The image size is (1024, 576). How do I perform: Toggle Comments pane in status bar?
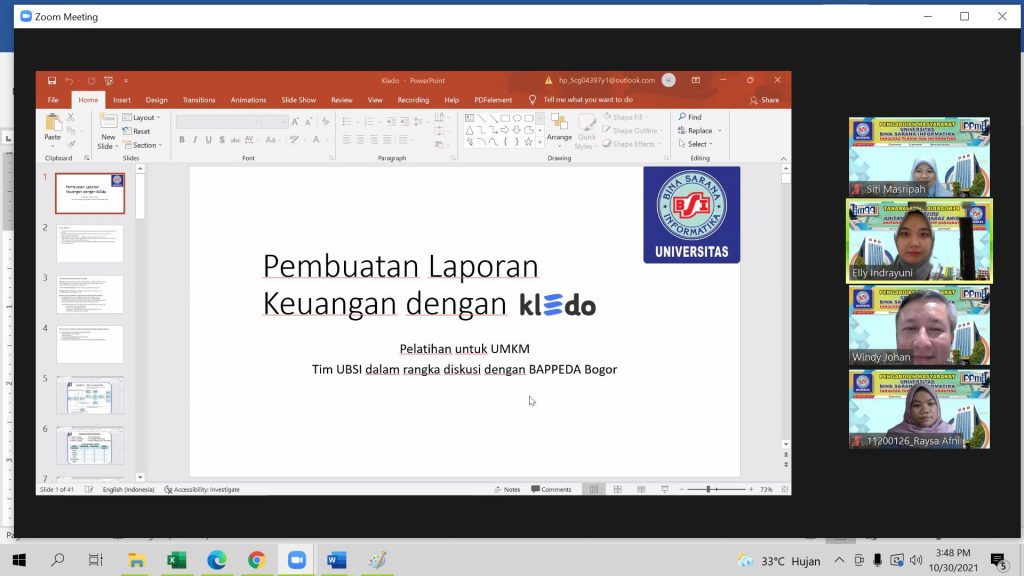coord(551,489)
